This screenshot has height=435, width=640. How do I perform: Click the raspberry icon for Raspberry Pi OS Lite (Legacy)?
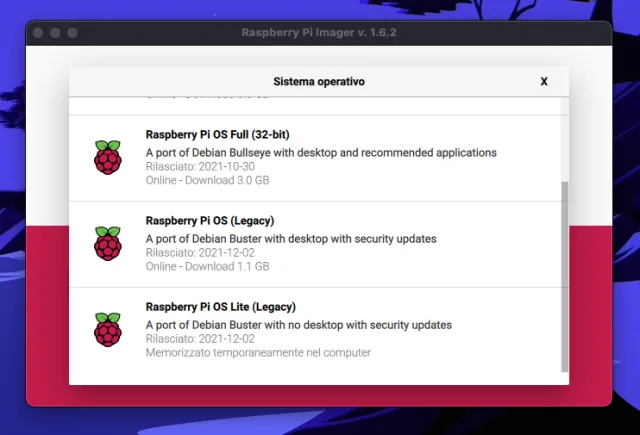point(107,330)
